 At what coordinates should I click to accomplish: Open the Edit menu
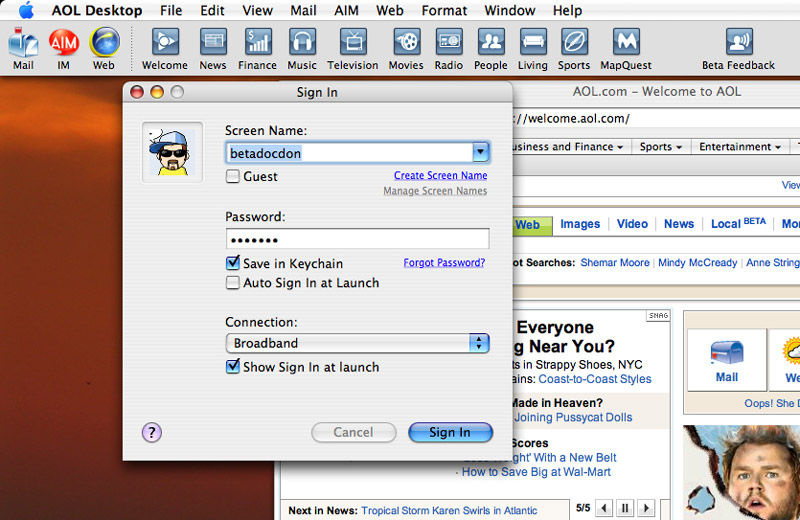pyautogui.click(x=212, y=10)
